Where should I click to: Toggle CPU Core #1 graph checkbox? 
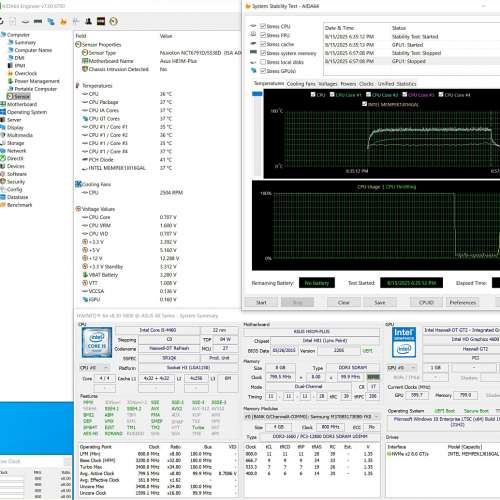pyautogui.click(x=332, y=95)
